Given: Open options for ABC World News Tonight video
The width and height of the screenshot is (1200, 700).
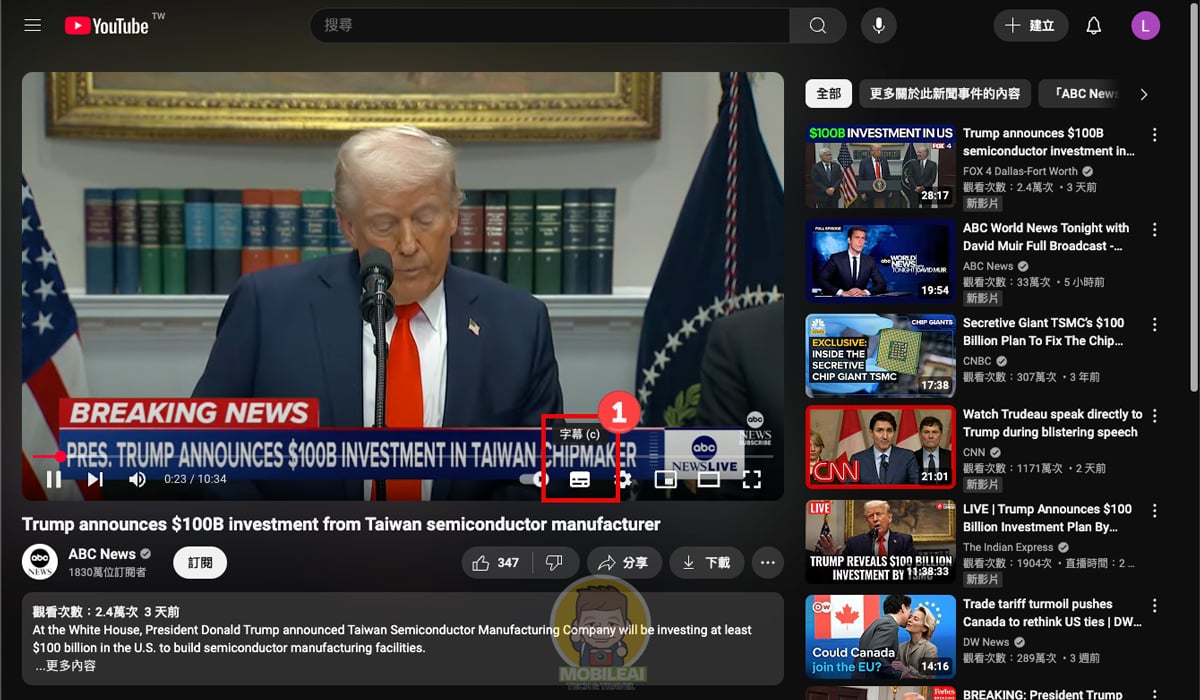Looking at the screenshot, I should pyautogui.click(x=1155, y=230).
